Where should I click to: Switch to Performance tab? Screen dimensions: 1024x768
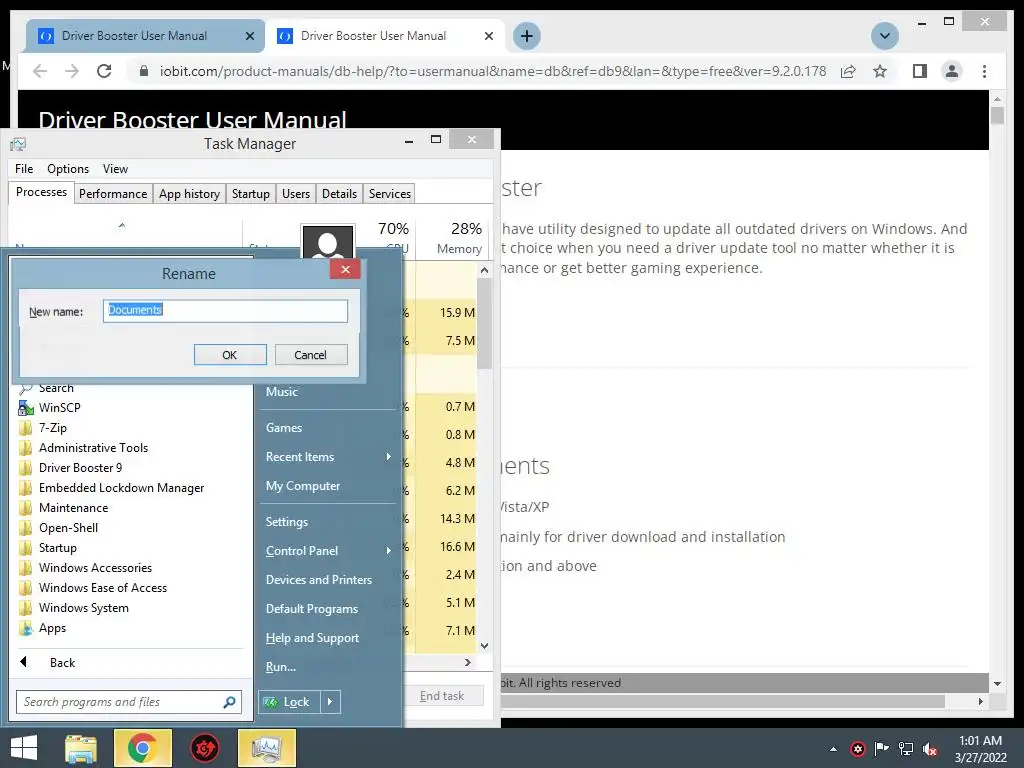(113, 194)
